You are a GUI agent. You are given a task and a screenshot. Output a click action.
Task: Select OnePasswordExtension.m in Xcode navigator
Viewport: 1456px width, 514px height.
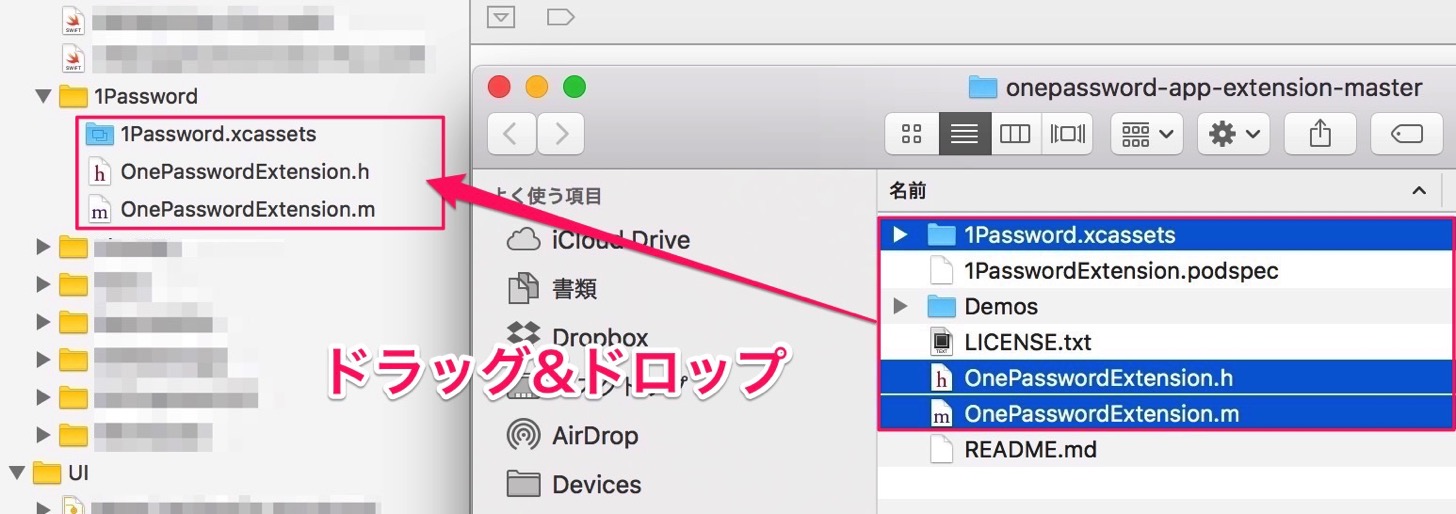247,210
